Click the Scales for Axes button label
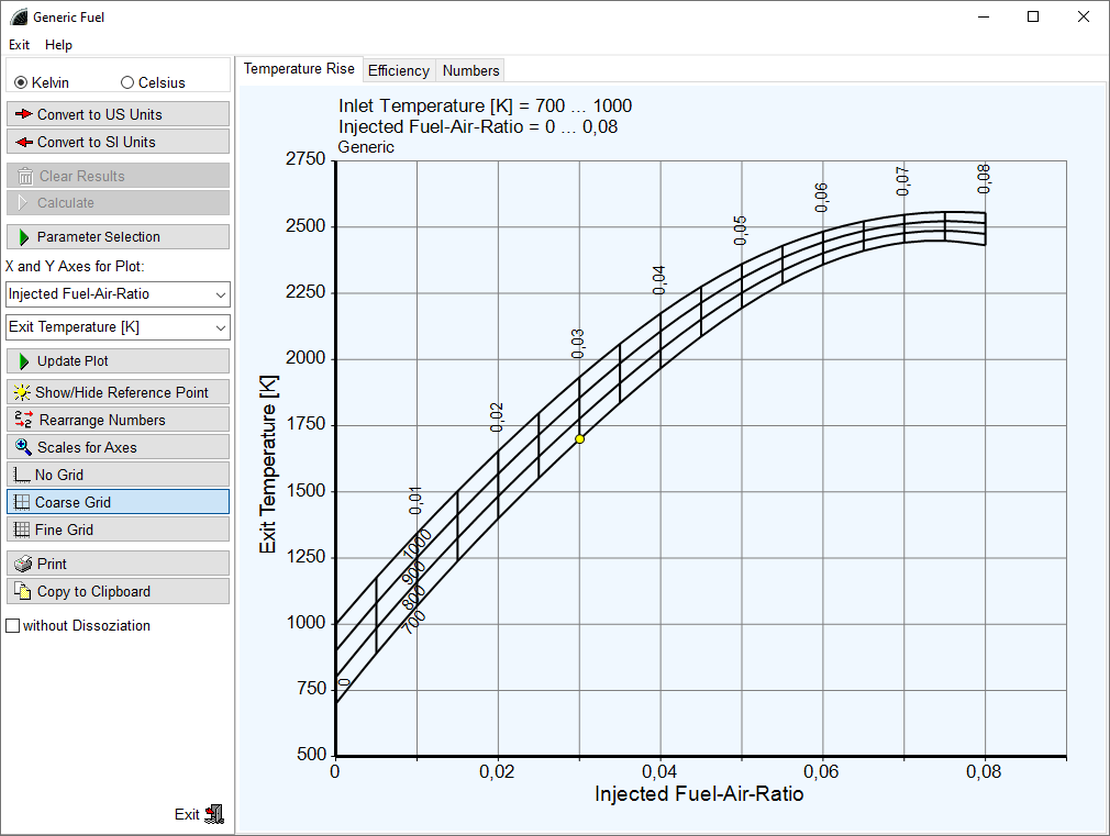 87,447
